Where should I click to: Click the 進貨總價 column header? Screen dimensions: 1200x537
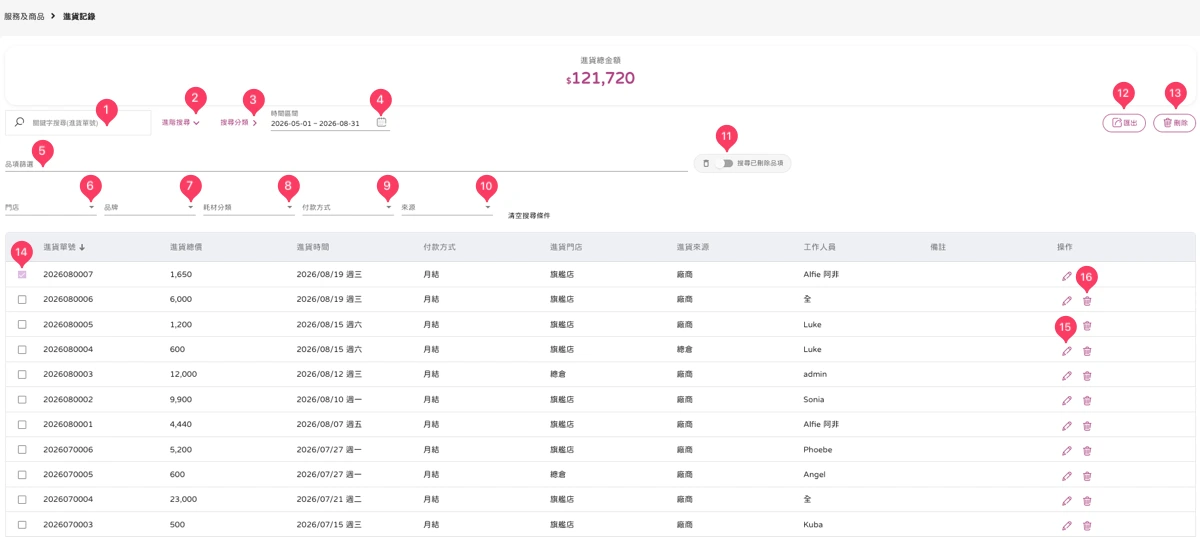point(186,246)
